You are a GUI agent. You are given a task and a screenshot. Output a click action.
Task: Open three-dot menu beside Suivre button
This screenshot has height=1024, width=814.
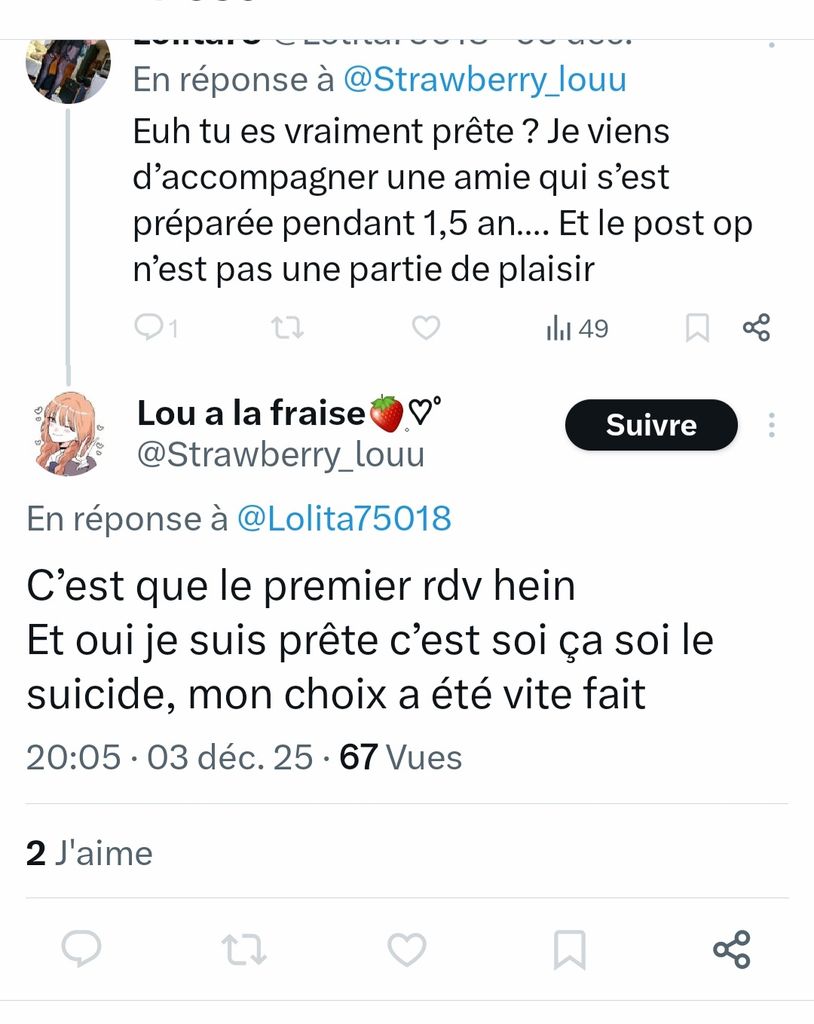tap(772, 426)
